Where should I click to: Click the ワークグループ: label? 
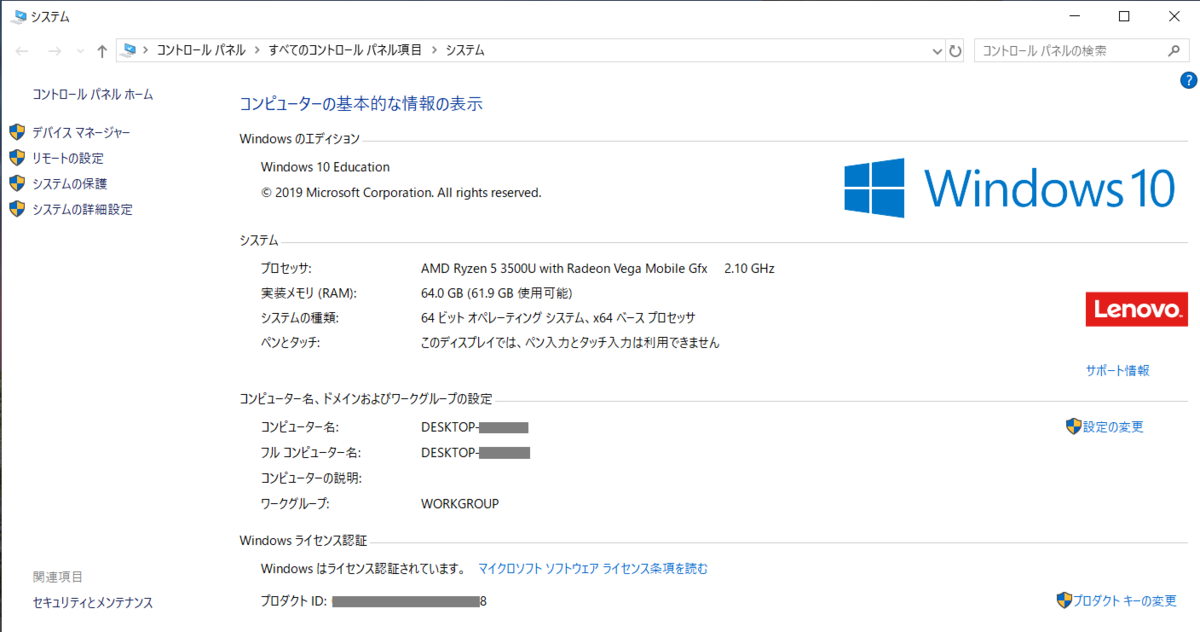294,503
